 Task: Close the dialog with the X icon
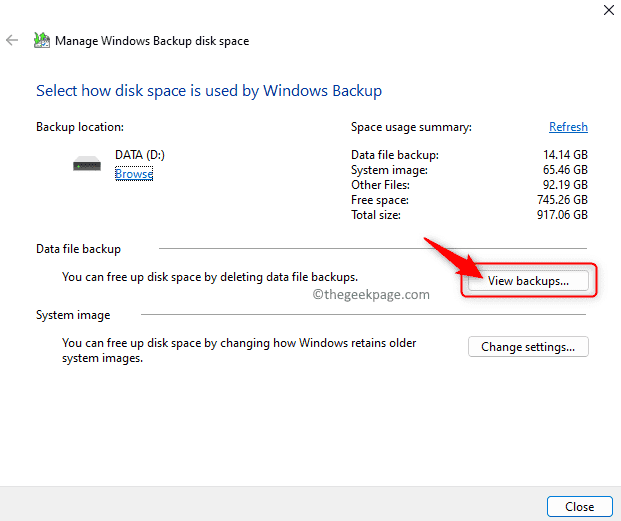point(609,10)
